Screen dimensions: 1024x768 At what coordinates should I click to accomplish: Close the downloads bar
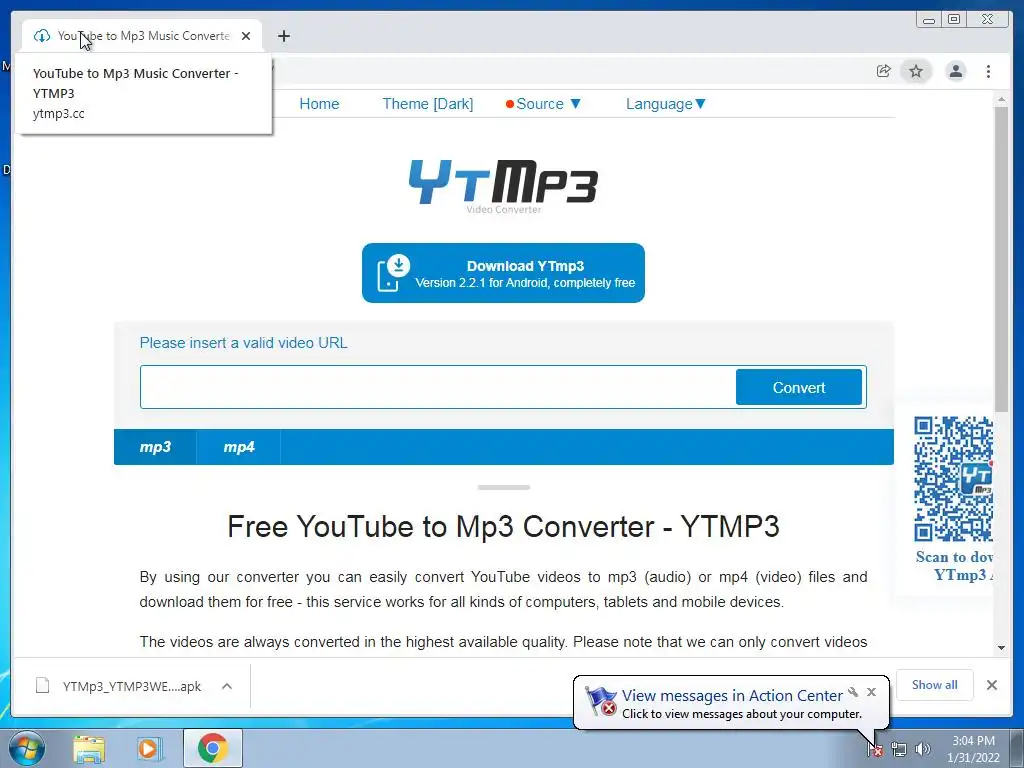[991, 684]
